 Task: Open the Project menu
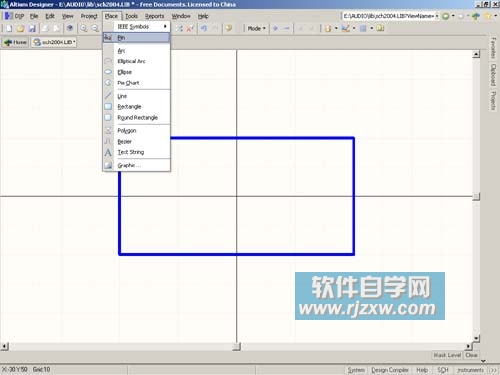[x=89, y=16]
